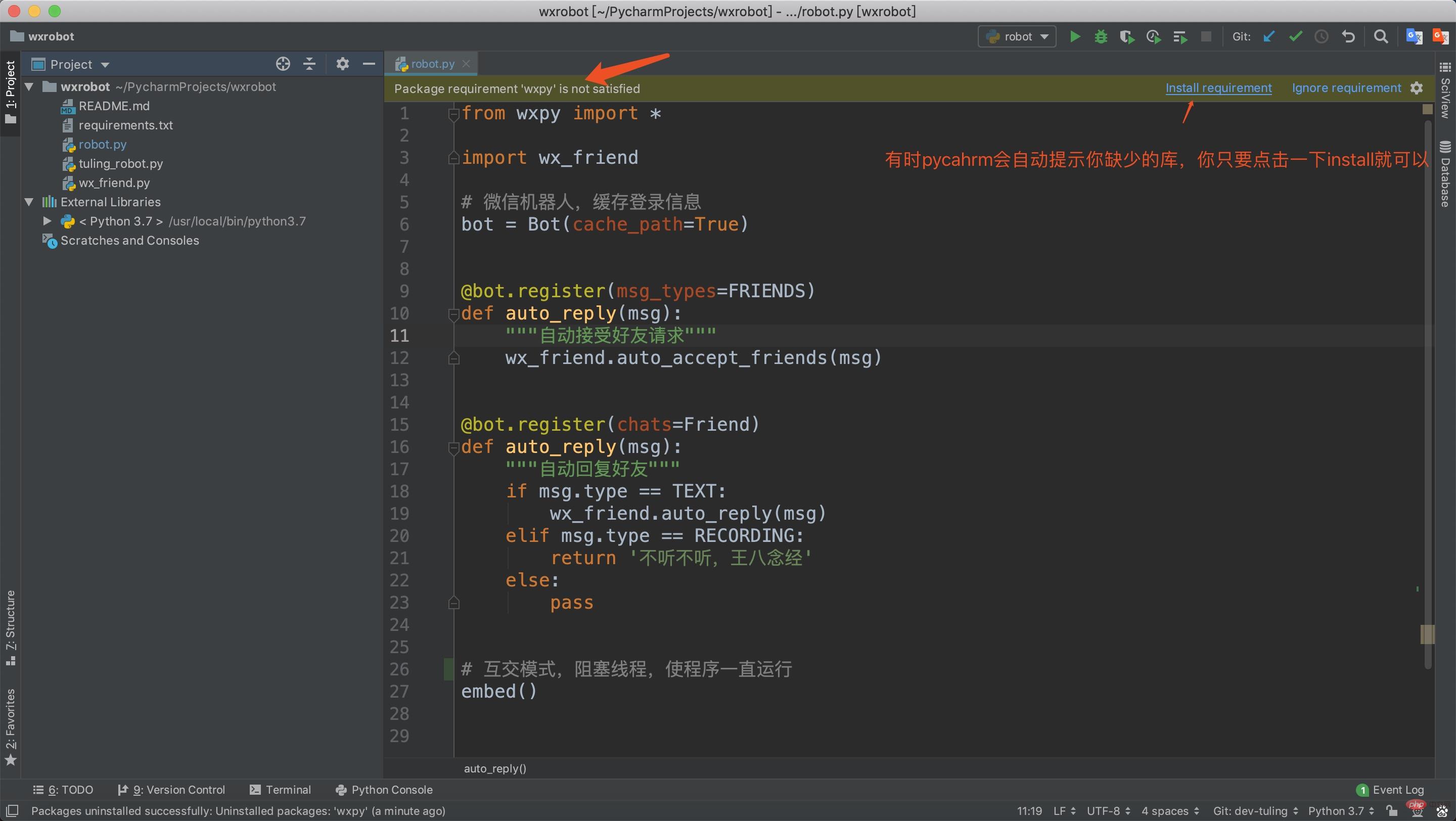Click Git update project arrow
The height and width of the screenshot is (821, 1456).
coord(1269,37)
